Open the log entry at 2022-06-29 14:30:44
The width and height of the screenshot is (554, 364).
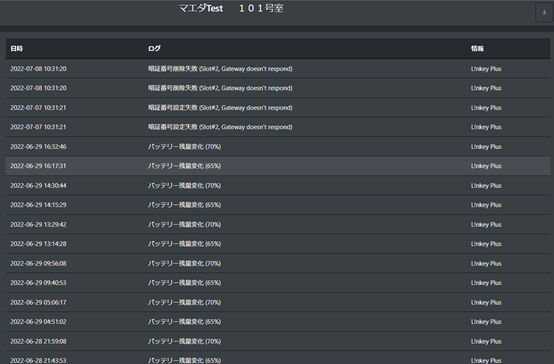click(x=278, y=185)
